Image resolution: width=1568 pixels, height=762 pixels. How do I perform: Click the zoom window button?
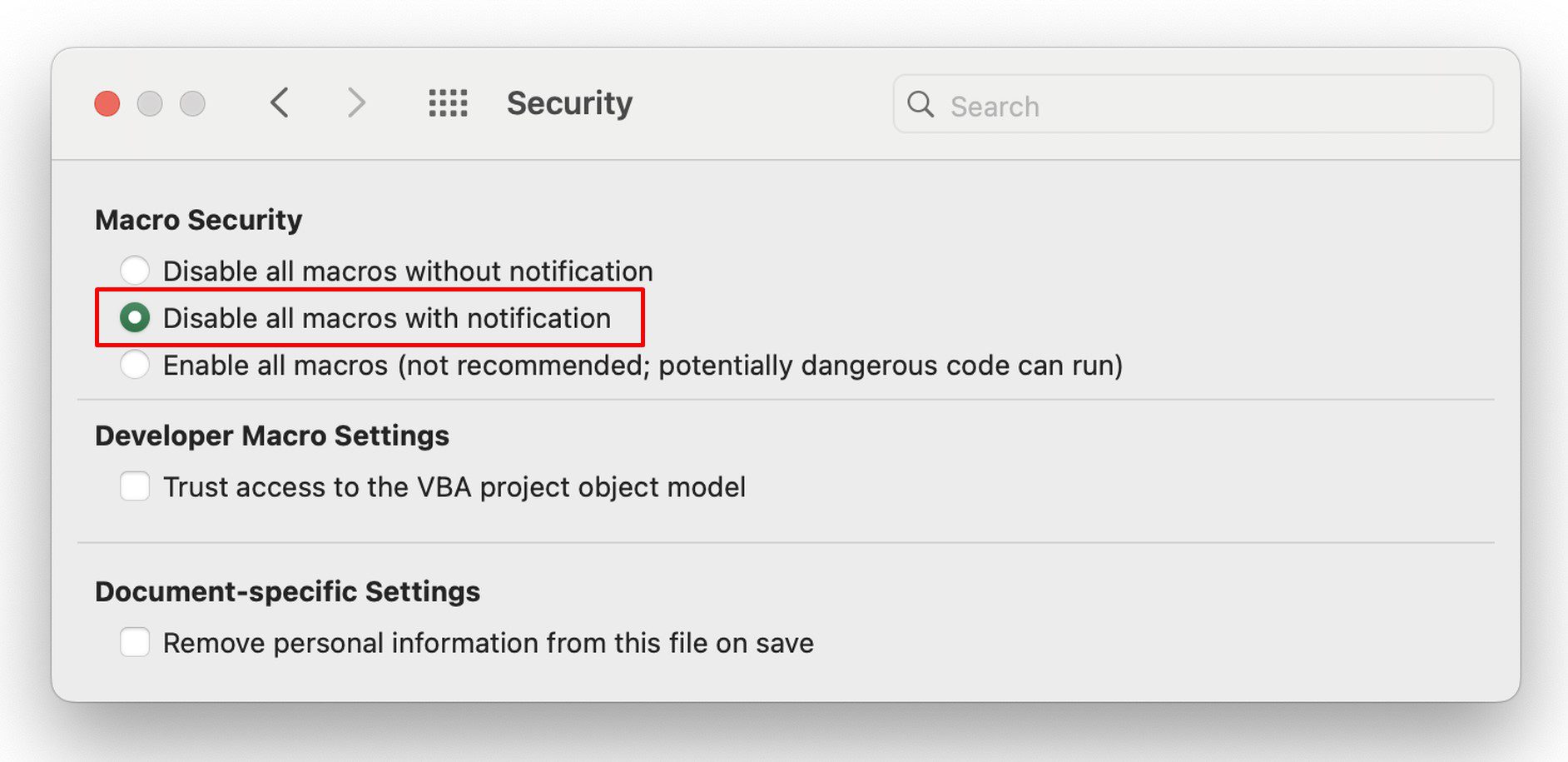(x=192, y=103)
